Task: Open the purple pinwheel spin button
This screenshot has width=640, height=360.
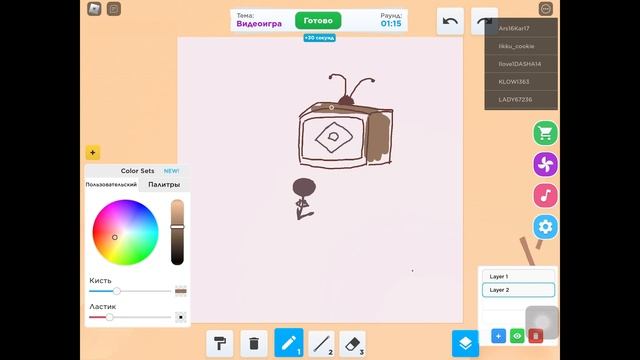Action: pos(545,164)
